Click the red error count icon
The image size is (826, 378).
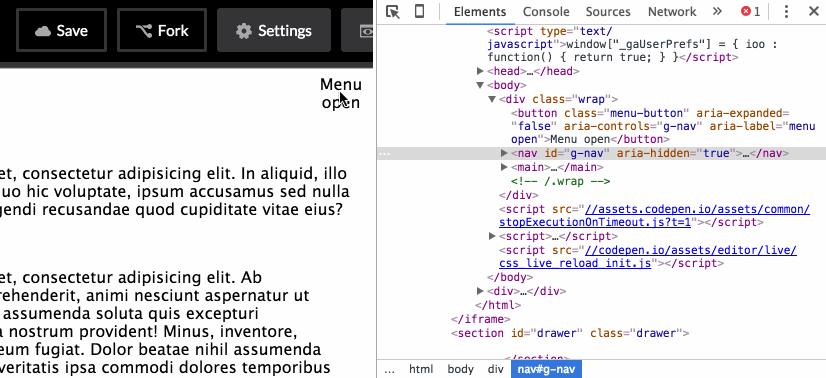[746, 11]
